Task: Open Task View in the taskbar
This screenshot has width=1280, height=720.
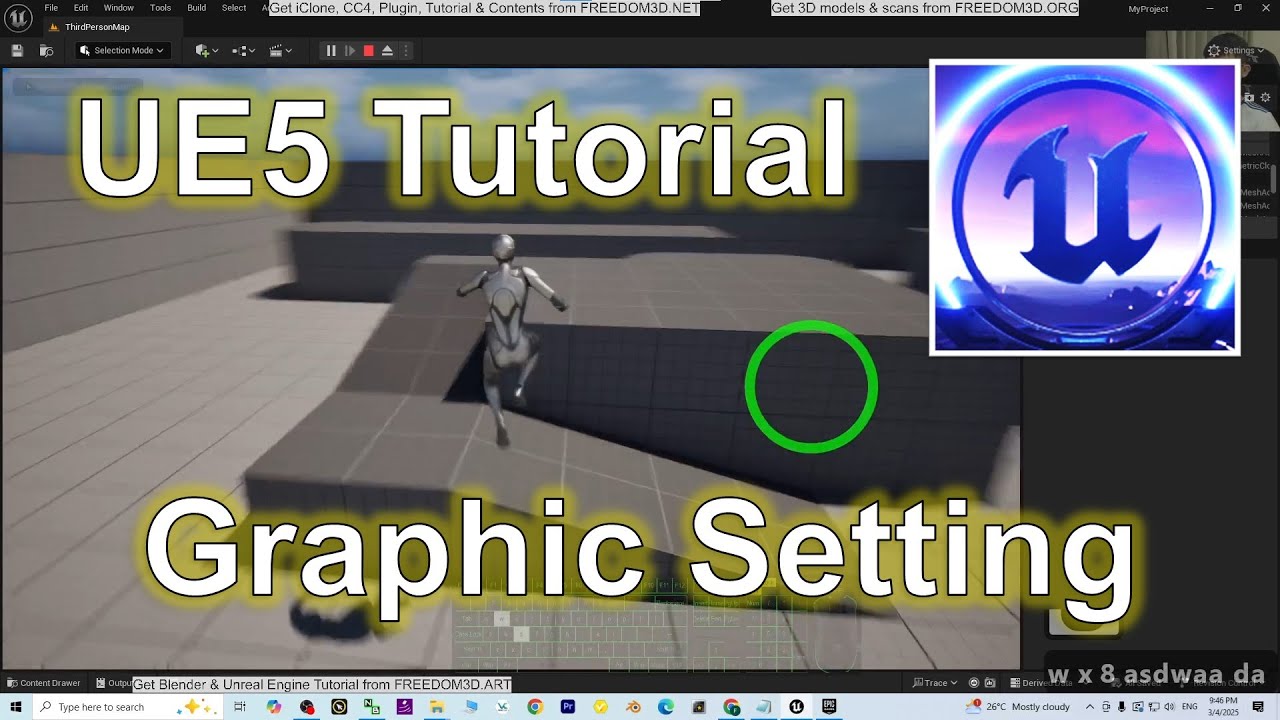Action: [x=240, y=707]
